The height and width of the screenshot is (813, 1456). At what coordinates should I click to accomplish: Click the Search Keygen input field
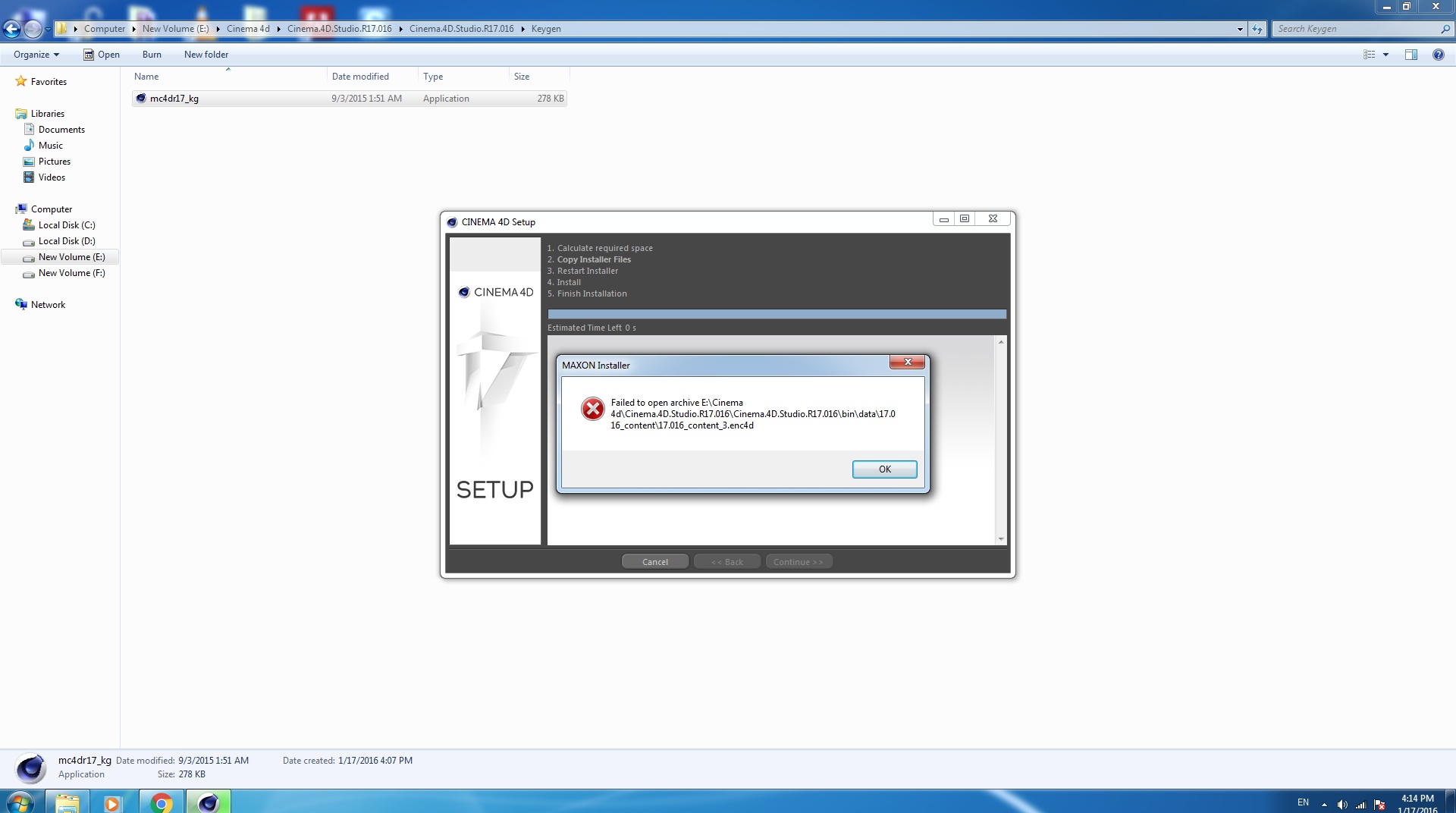coord(1356,29)
